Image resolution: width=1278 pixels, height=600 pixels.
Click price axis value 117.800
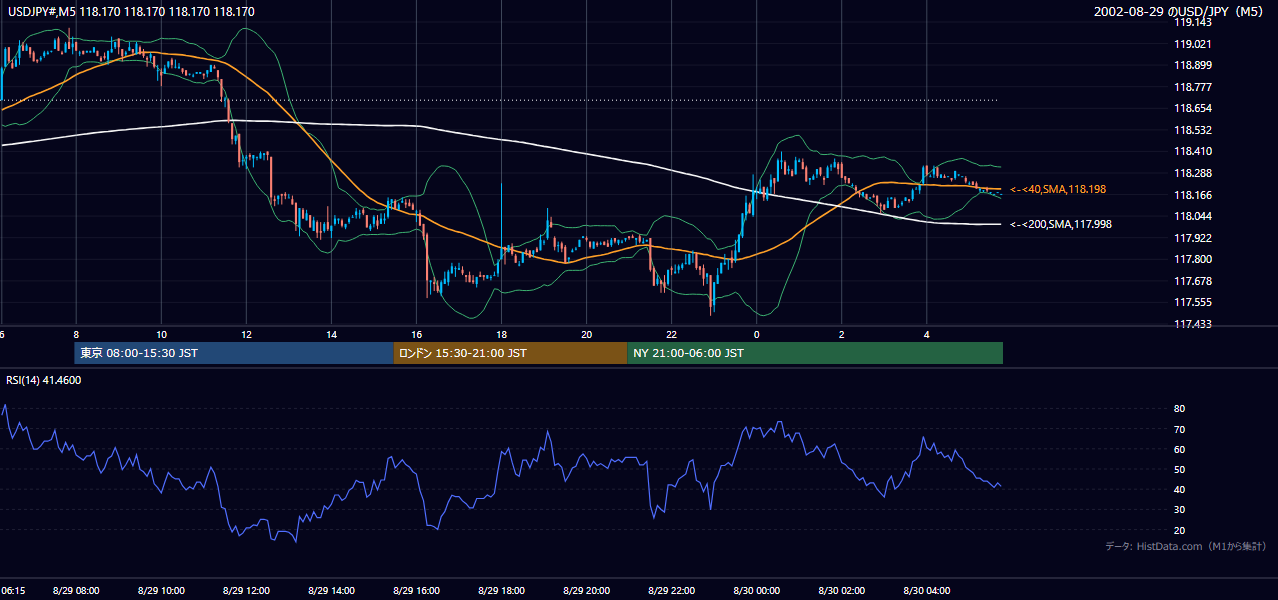pos(1192,259)
